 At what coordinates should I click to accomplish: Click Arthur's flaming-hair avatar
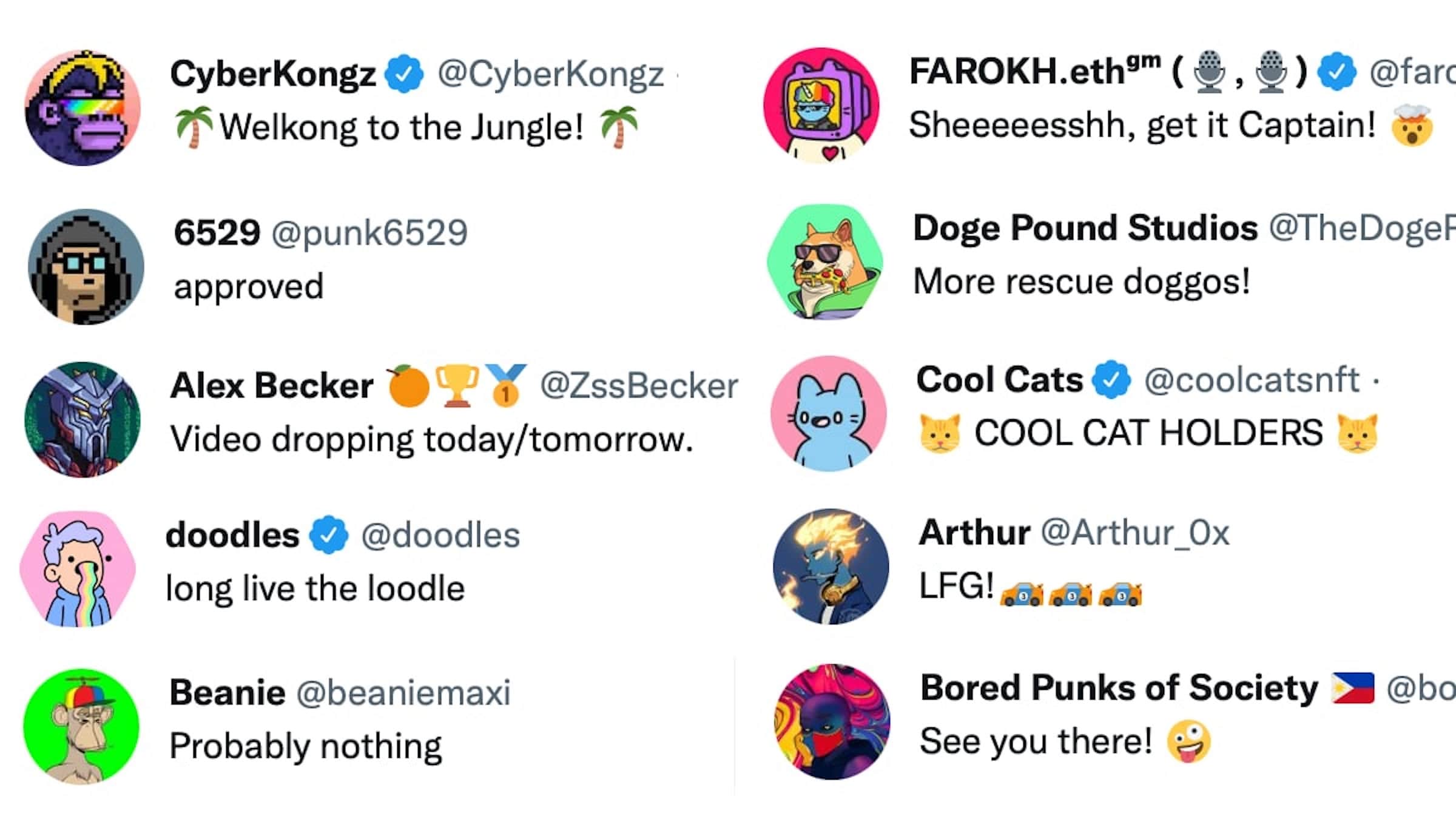click(x=831, y=567)
